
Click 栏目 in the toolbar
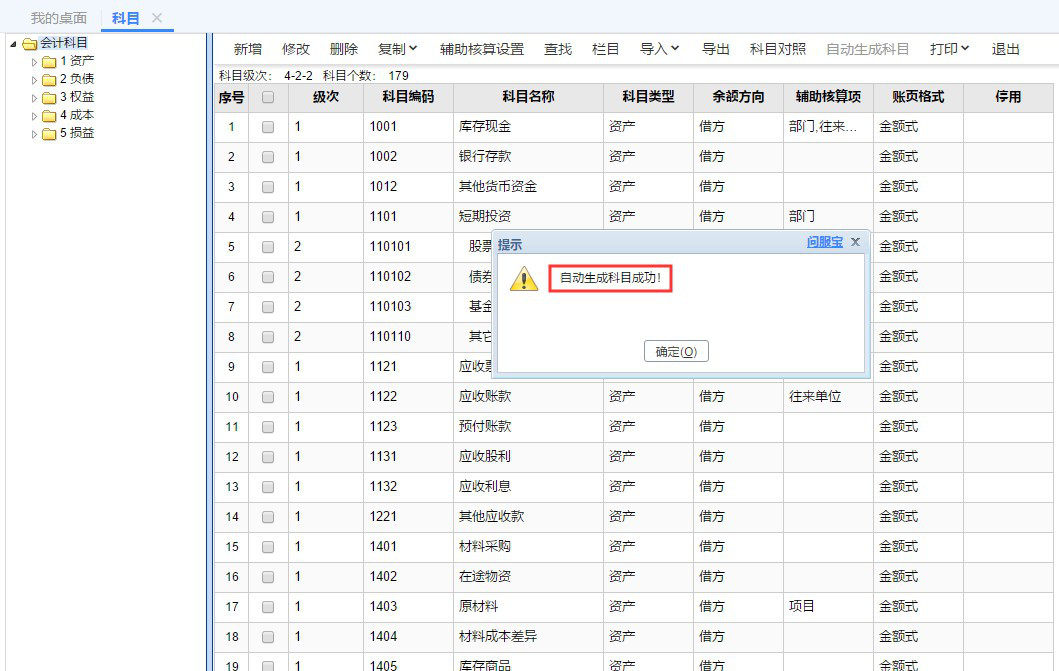tap(605, 49)
